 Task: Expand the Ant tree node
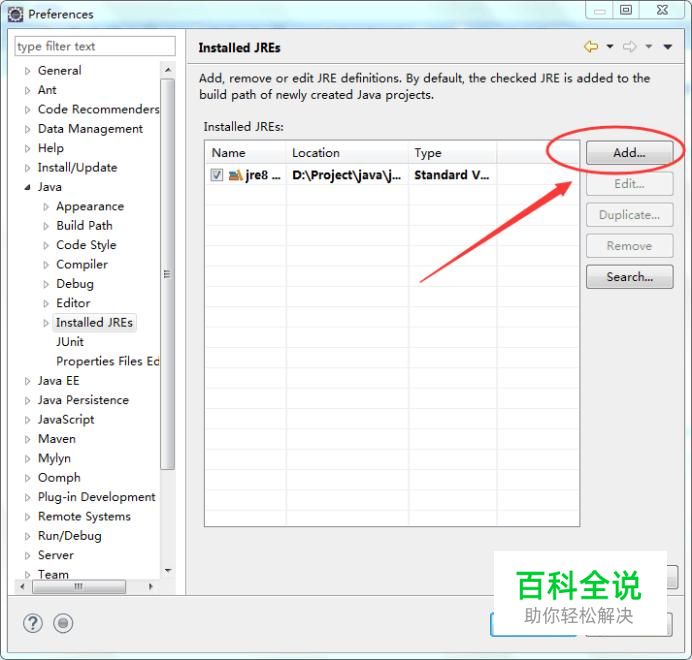click(x=27, y=90)
